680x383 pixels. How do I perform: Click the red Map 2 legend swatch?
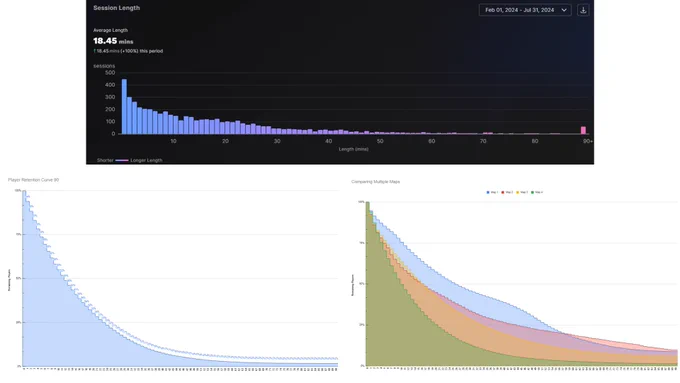point(503,192)
